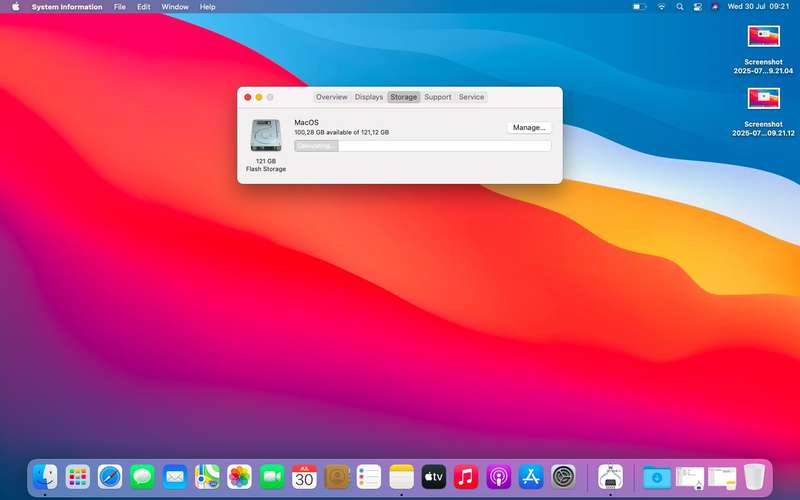800x500 pixels.
Task: Open the Notes app in the Dock
Action: 402,477
